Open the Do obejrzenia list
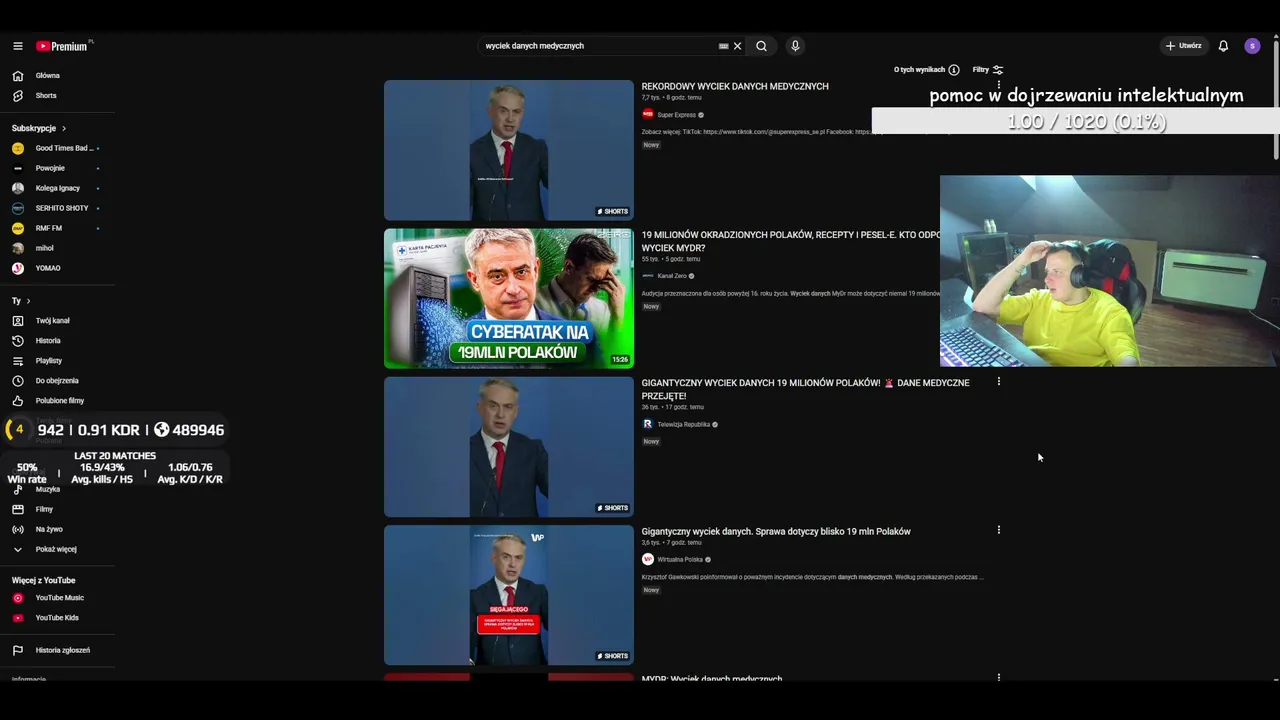The height and width of the screenshot is (720, 1280). point(57,381)
